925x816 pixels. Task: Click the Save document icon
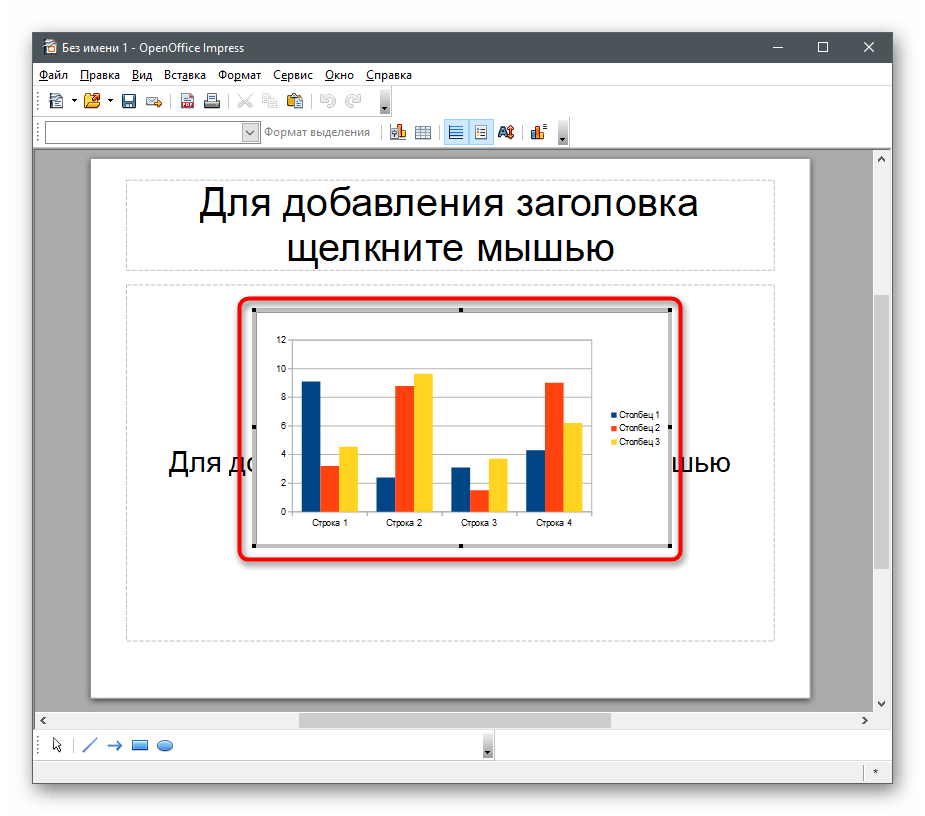(129, 101)
